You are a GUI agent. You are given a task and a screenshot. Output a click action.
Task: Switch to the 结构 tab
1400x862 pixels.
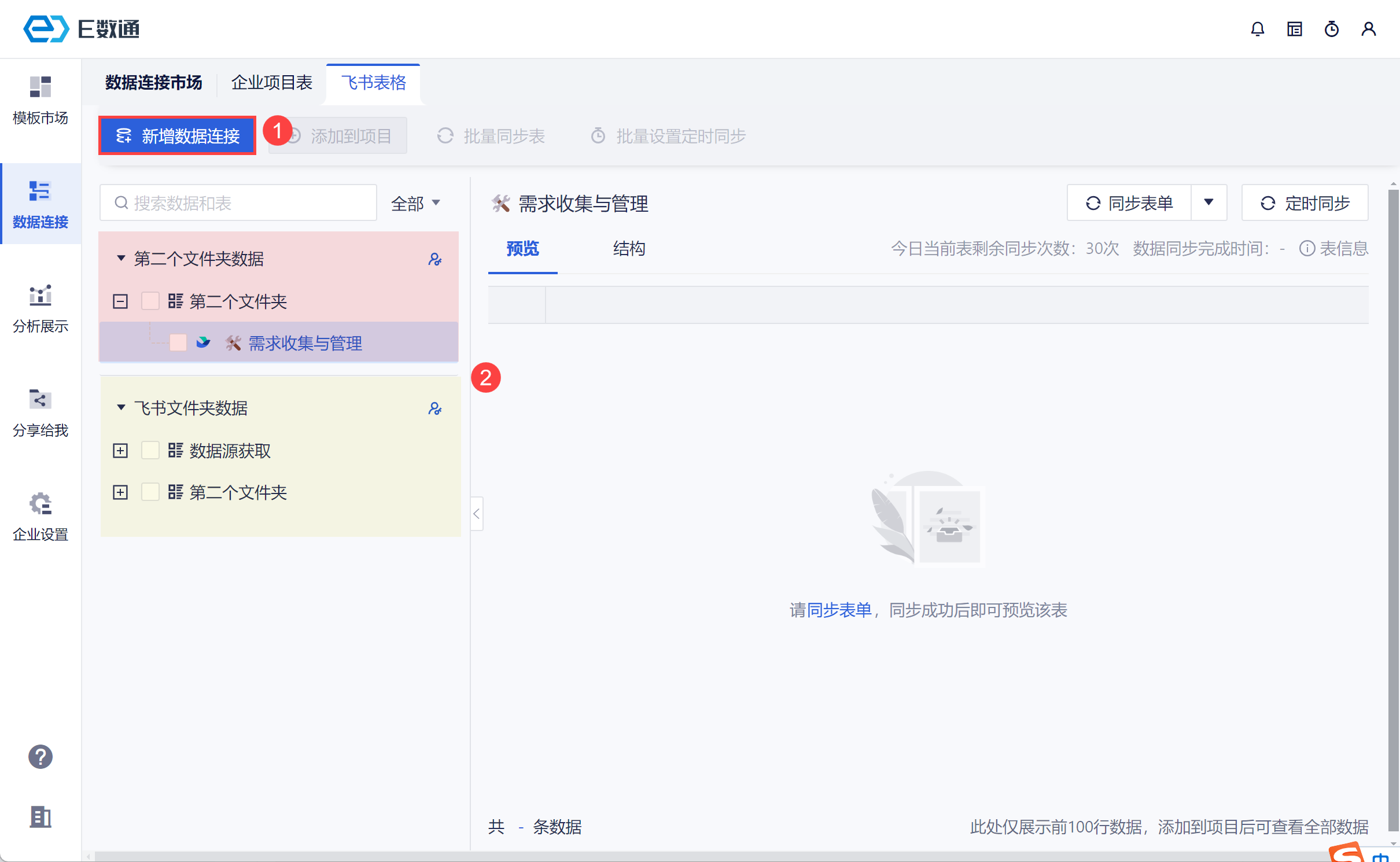[x=629, y=249]
